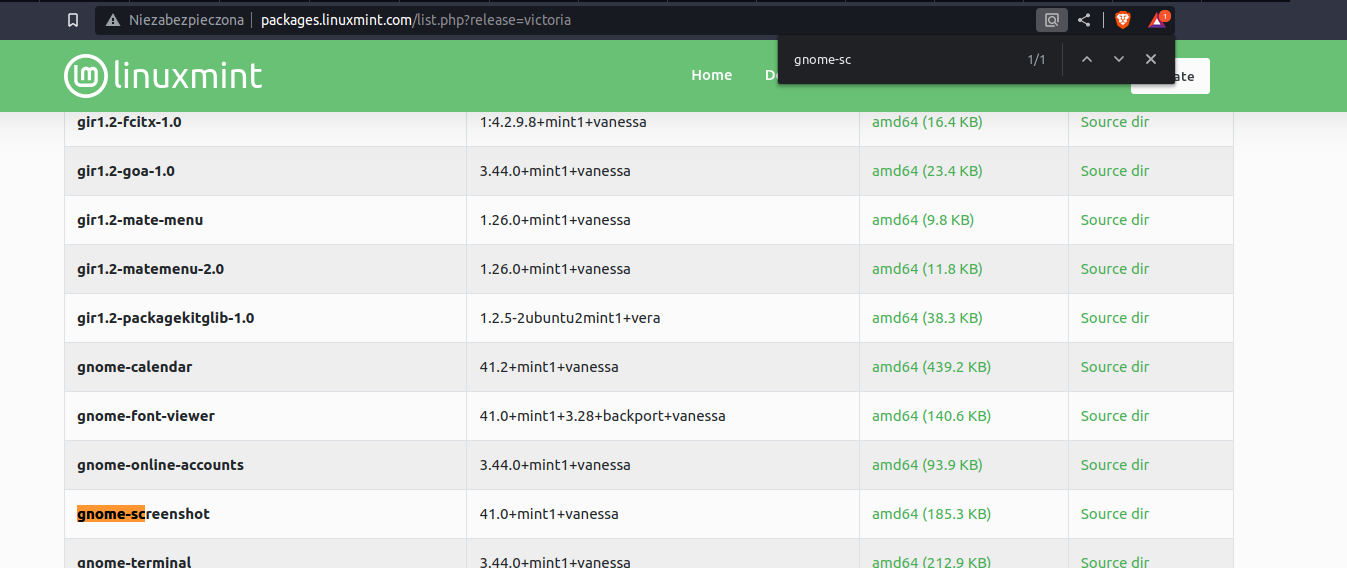The height and width of the screenshot is (568, 1347).
Task: Open Brave Shields lion icon
Action: [x=1123, y=20]
